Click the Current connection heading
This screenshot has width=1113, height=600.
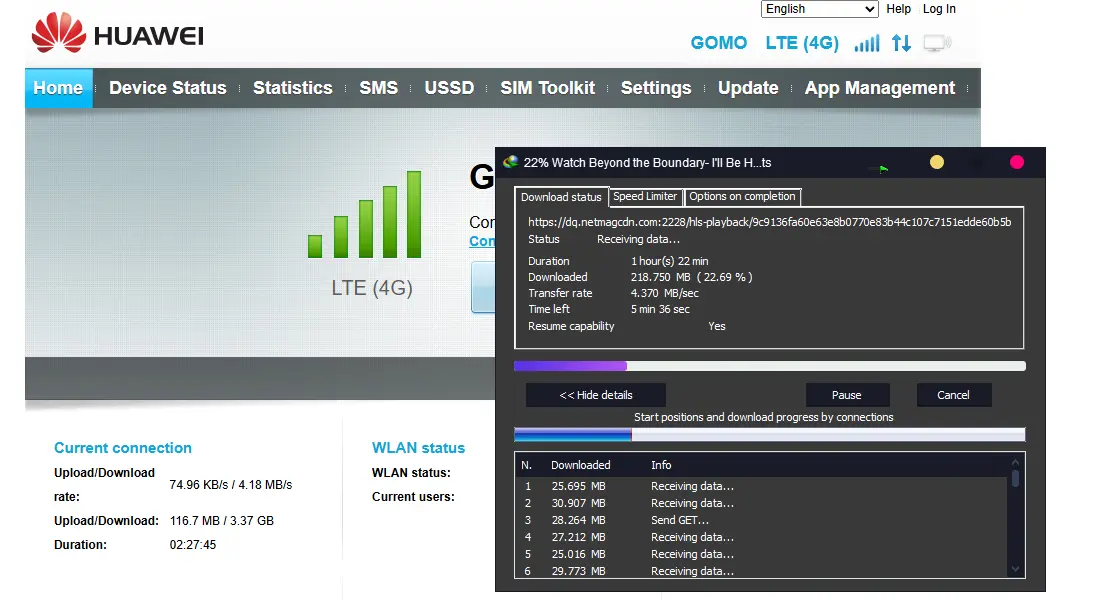(123, 448)
